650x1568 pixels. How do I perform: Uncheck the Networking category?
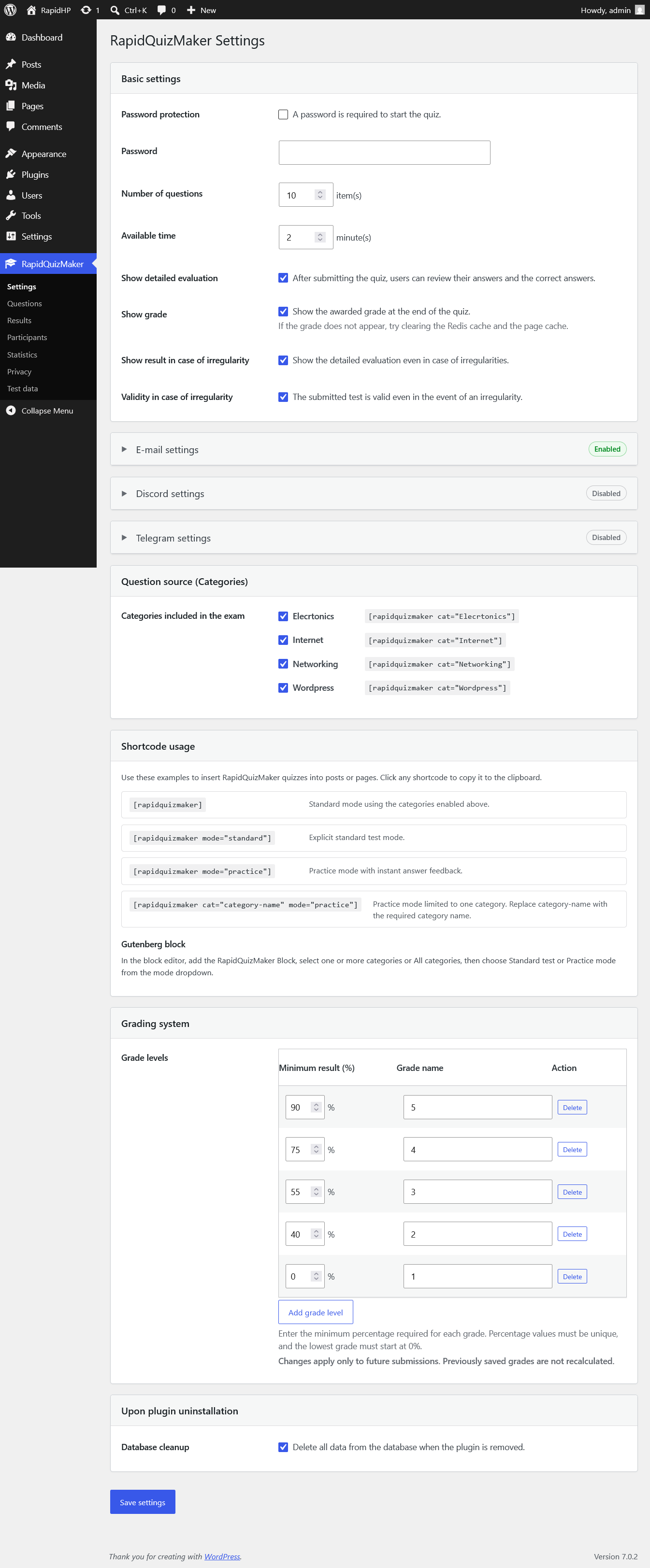283,664
